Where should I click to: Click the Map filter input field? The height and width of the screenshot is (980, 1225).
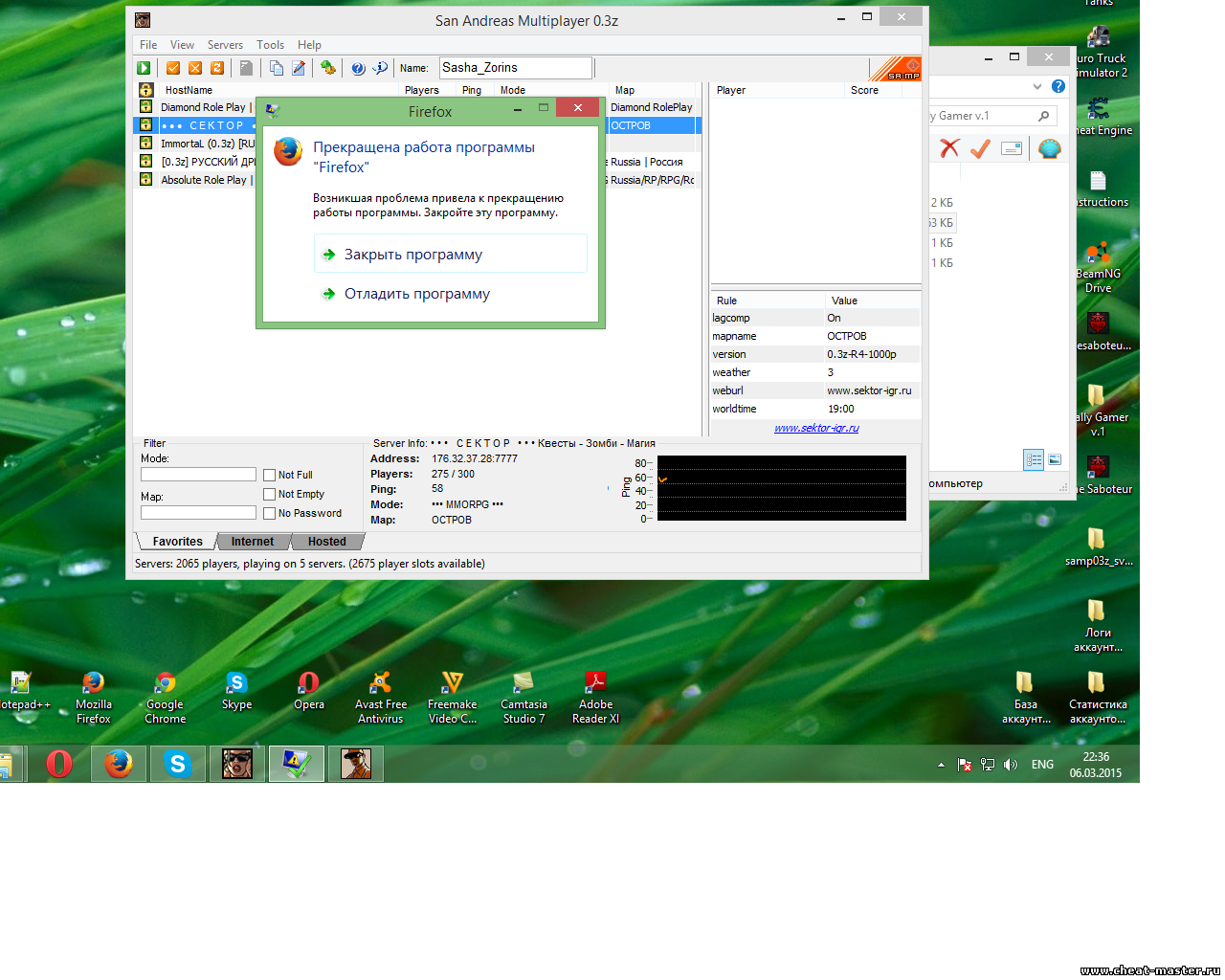(x=198, y=513)
